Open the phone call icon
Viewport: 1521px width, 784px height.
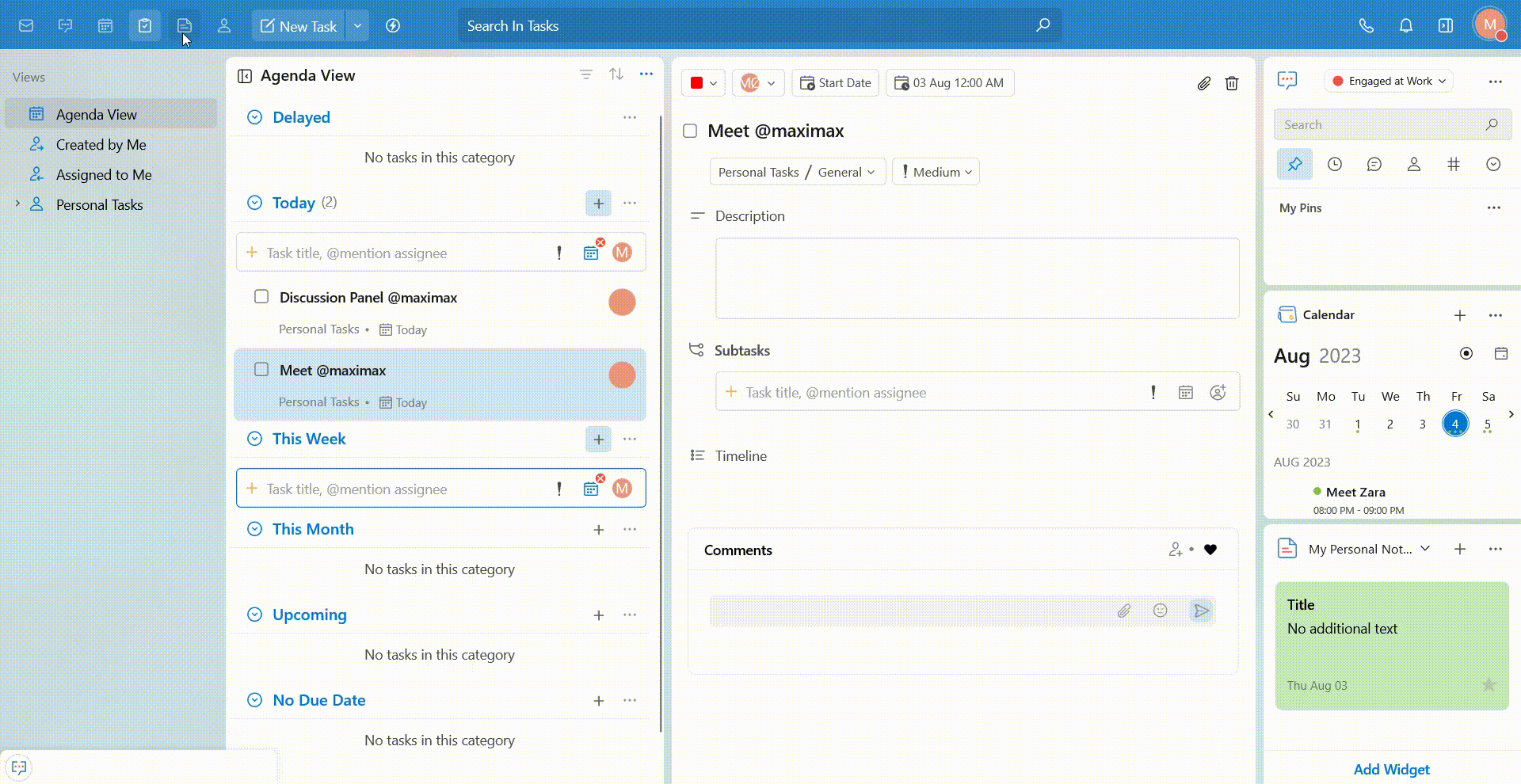point(1366,25)
